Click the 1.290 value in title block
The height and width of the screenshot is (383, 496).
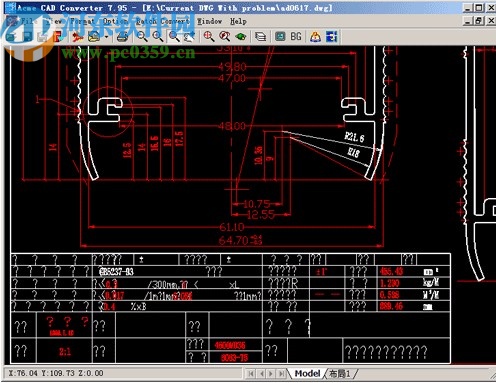(390, 283)
